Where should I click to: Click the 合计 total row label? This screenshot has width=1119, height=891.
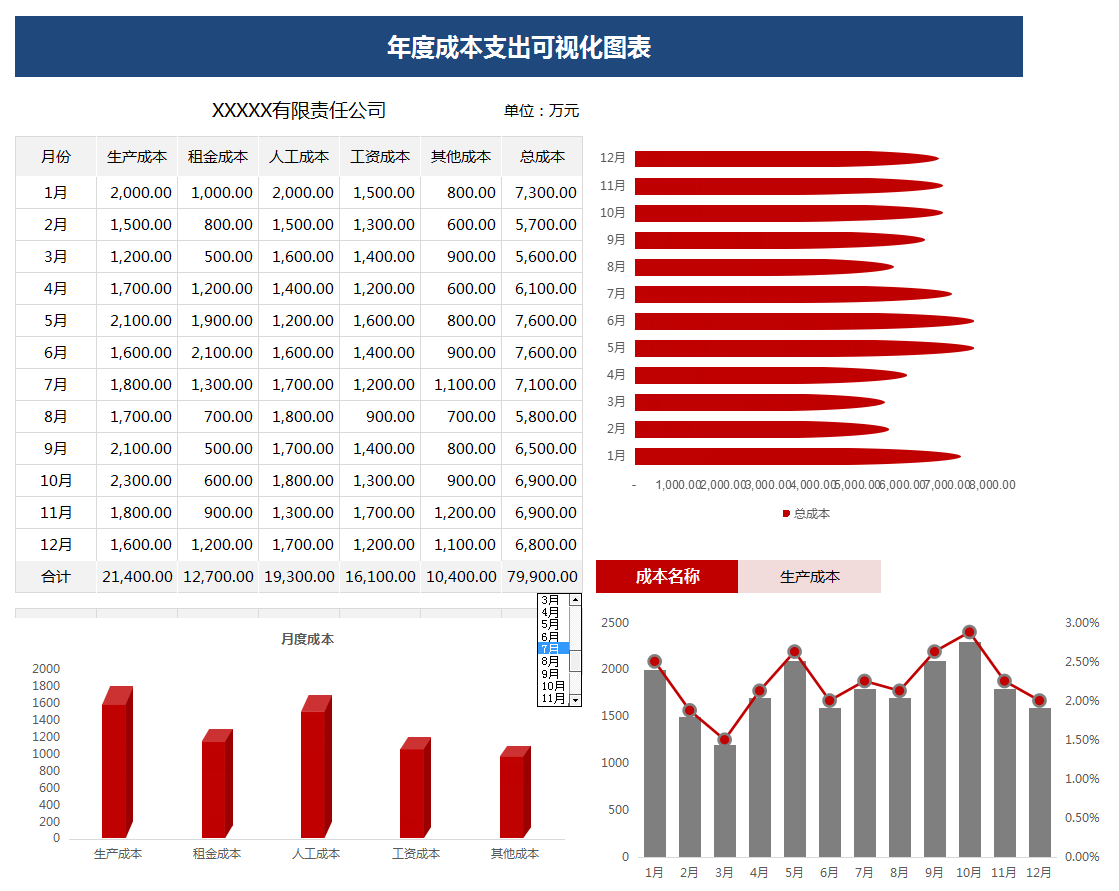coord(55,577)
